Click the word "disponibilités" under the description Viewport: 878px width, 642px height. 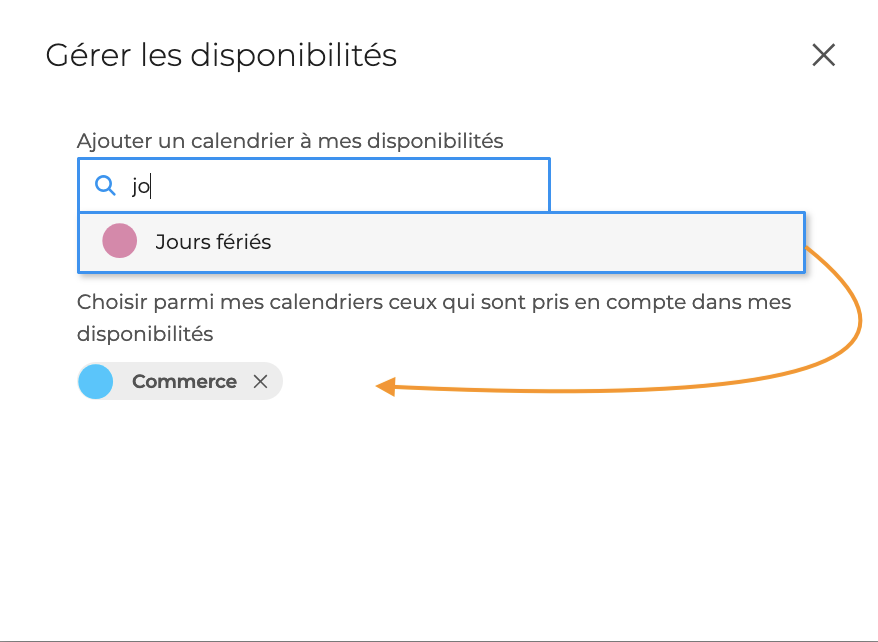(145, 334)
